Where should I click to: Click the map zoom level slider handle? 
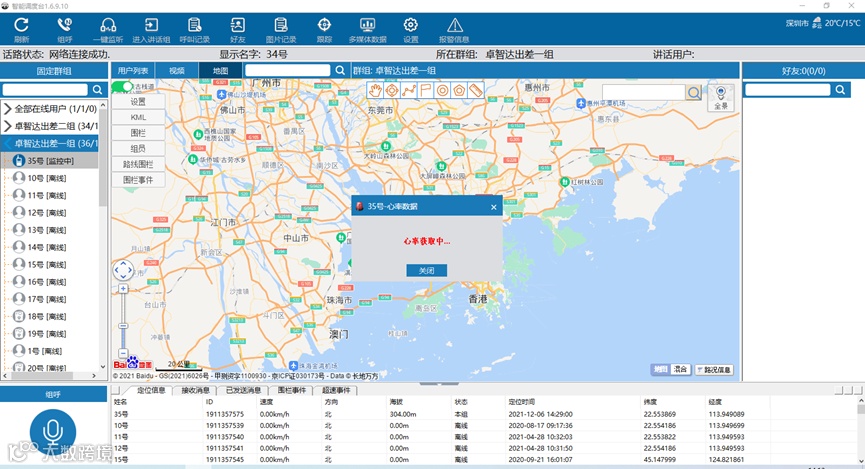[x=123, y=326]
